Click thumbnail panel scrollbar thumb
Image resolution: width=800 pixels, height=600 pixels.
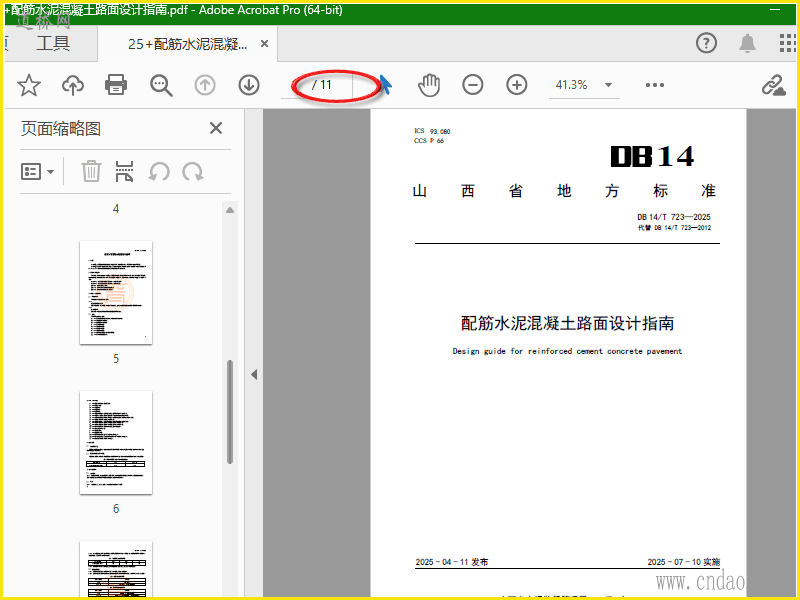(230, 412)
